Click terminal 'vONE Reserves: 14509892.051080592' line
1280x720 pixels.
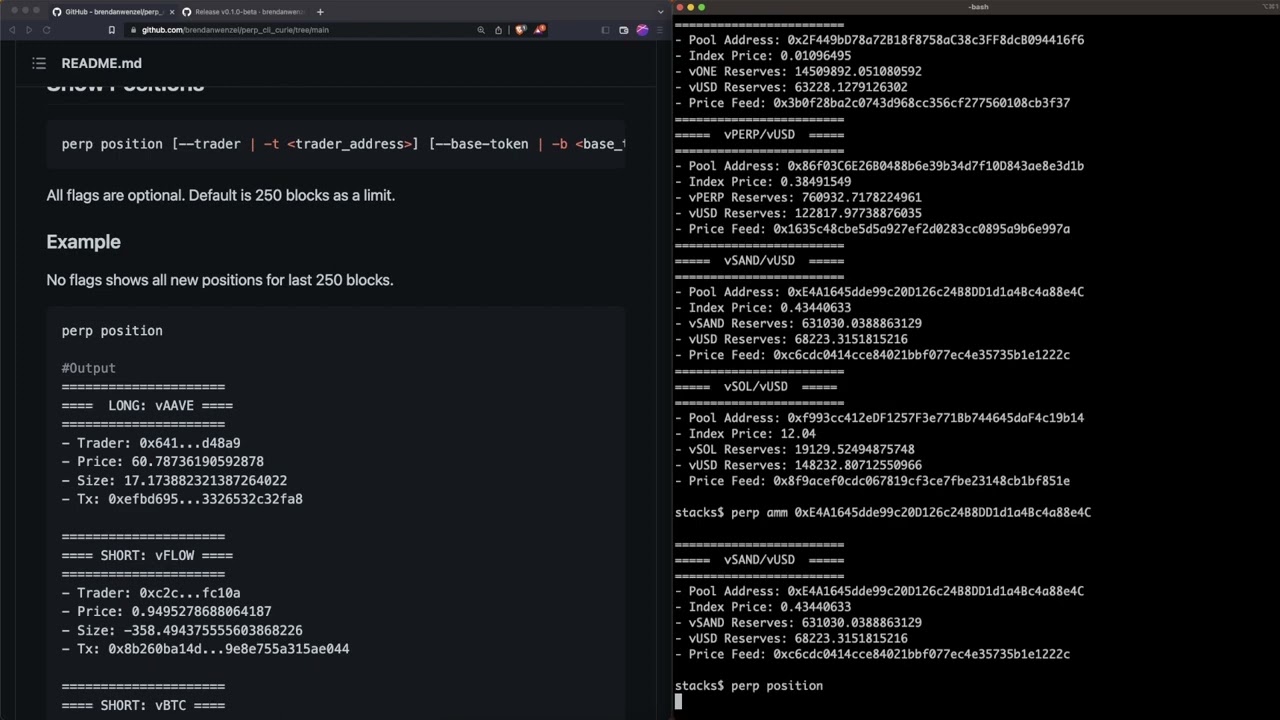pyautogui.click(x=798, y=72)
